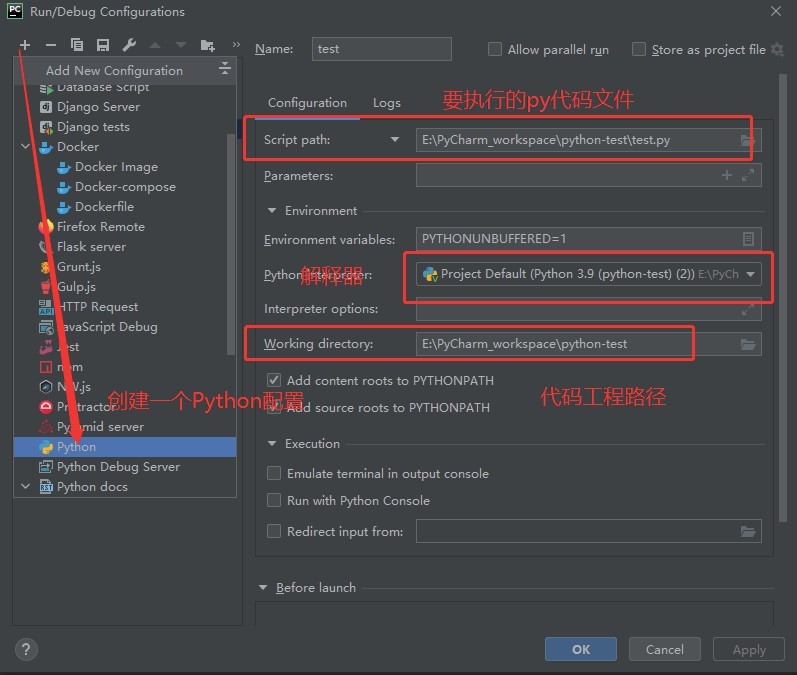
Task: Click plus icon in Parameters field
Action: point(727,175)
